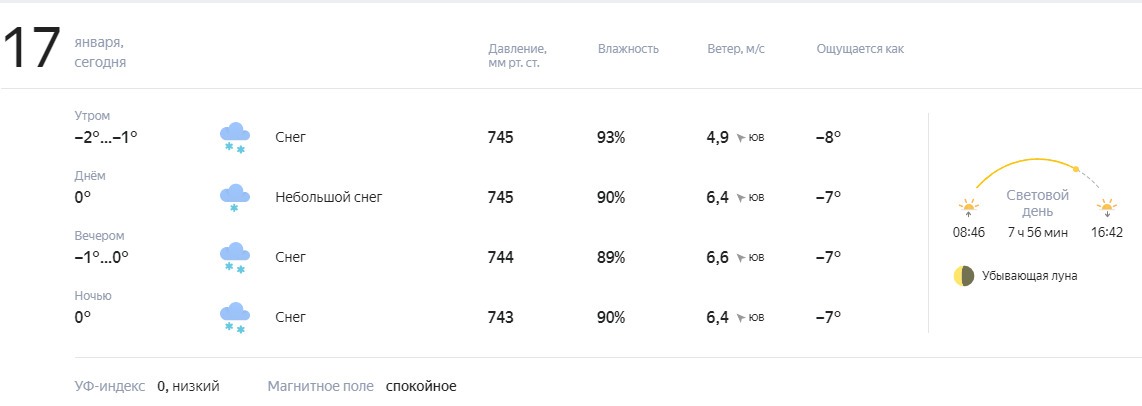Click the УФ-индекс label

click(110, 386)
